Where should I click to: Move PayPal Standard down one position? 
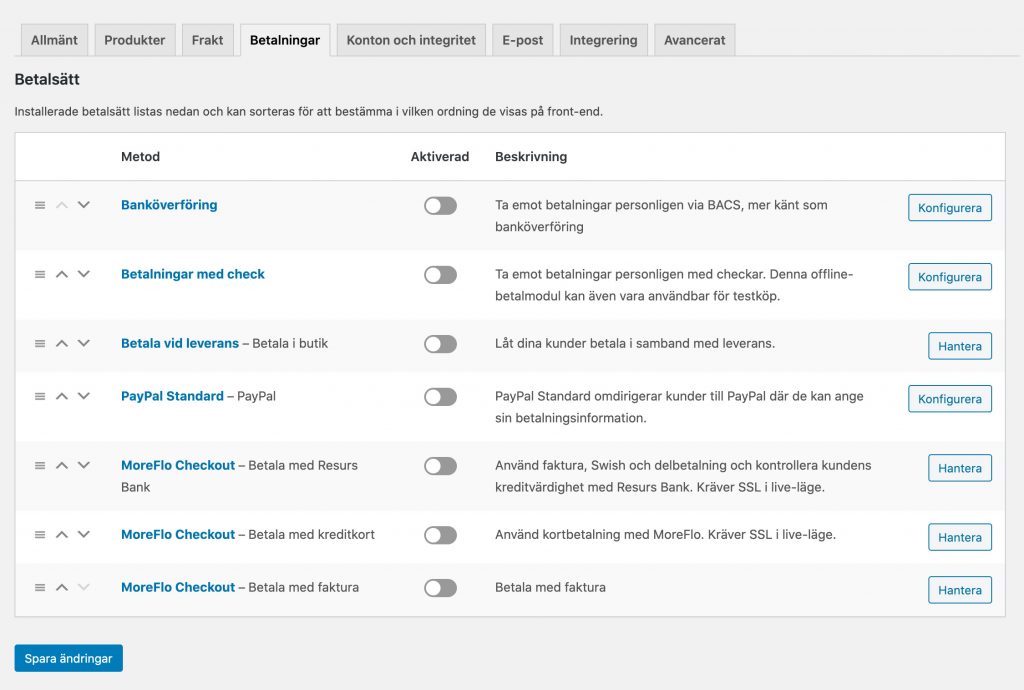pos(84,396)
